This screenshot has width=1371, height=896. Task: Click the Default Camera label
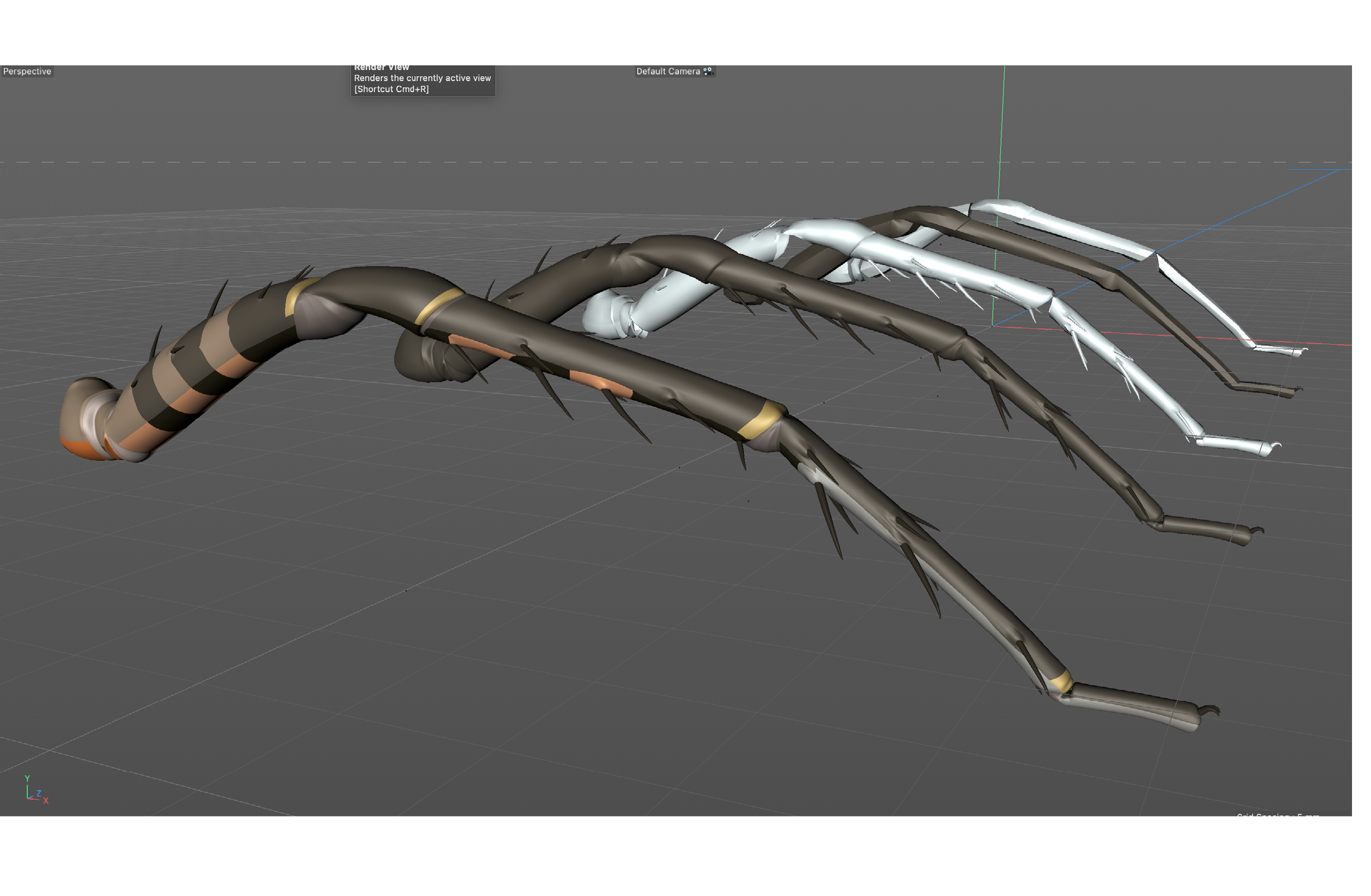(668, 71)
